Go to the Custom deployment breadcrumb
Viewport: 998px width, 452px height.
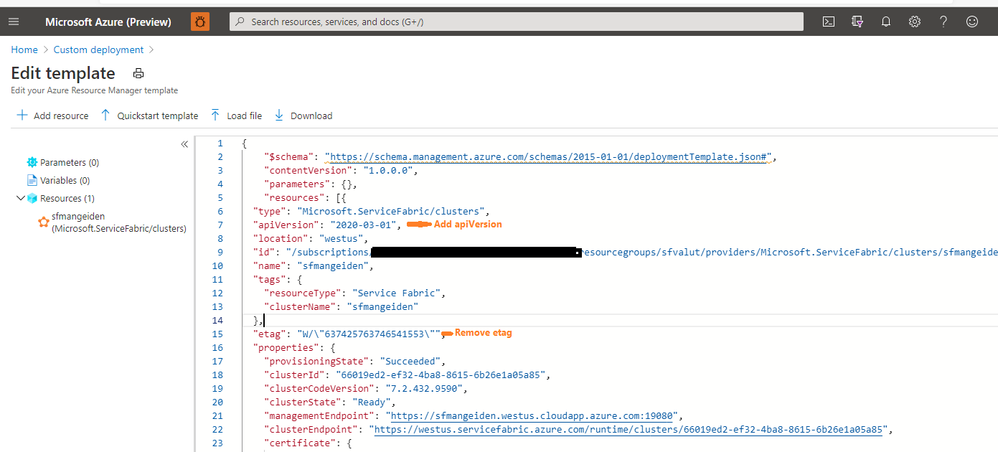click(99, 49)
